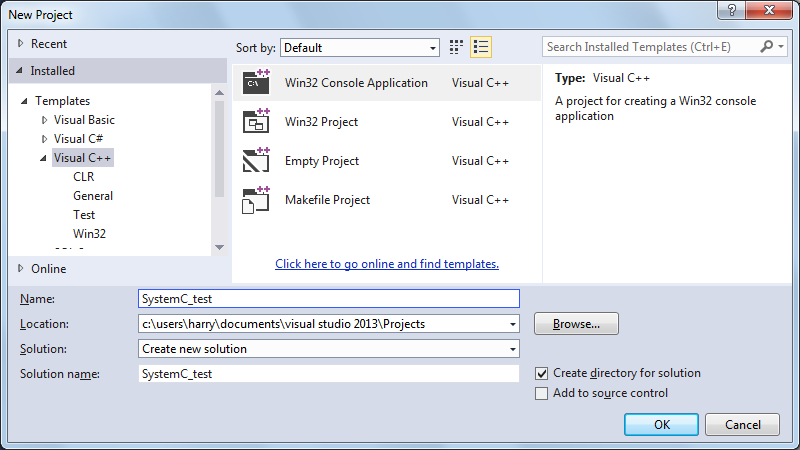Expand the Recent templates section

click(21, 44)
